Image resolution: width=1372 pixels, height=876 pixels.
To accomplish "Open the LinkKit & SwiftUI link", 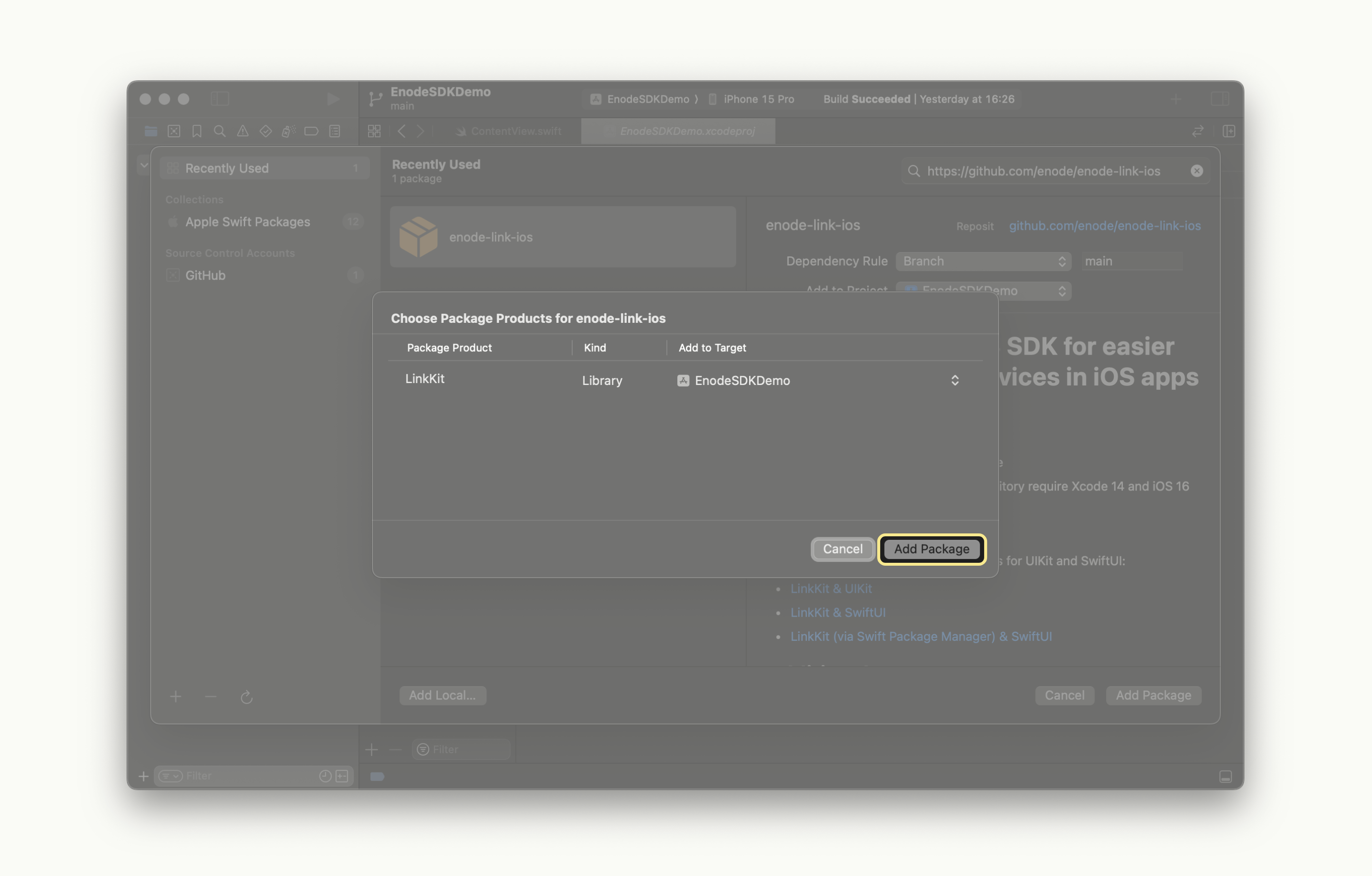I will [x=838, y=612].
